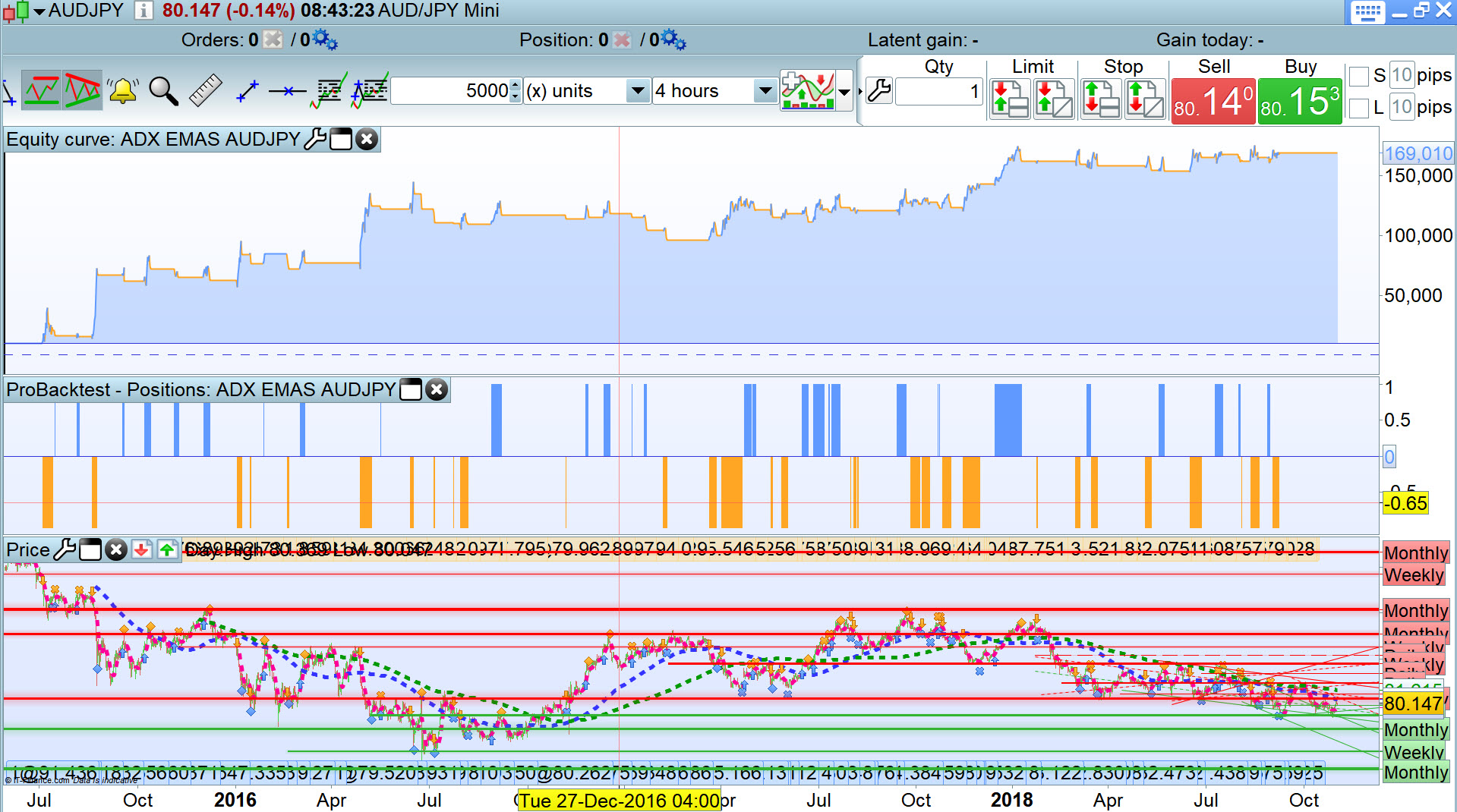Select the ruler measuring tool
The image size is (1457, 812).
(205, 91)
